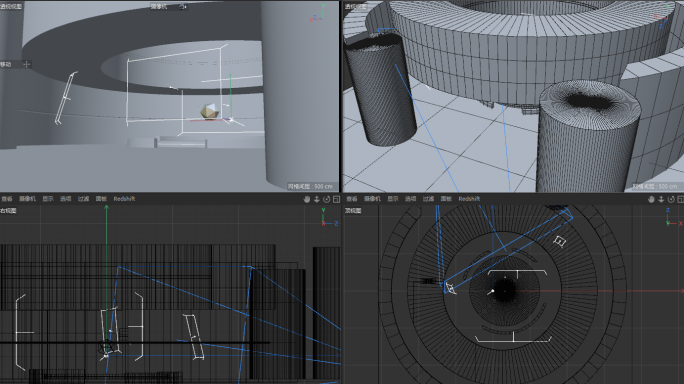The width and height of the screenshot is (684, 384).
Task: Click pan hand icon in right view panel
Action: (307, 199)
